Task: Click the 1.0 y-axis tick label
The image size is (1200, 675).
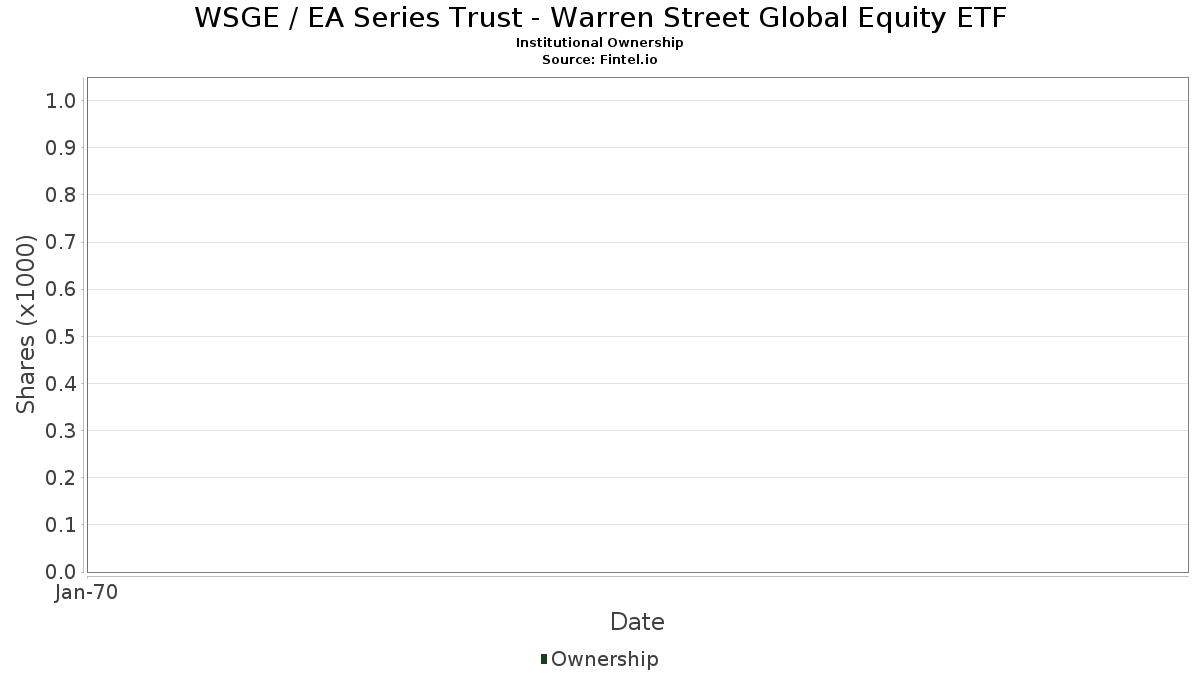Action: (61, 100)
